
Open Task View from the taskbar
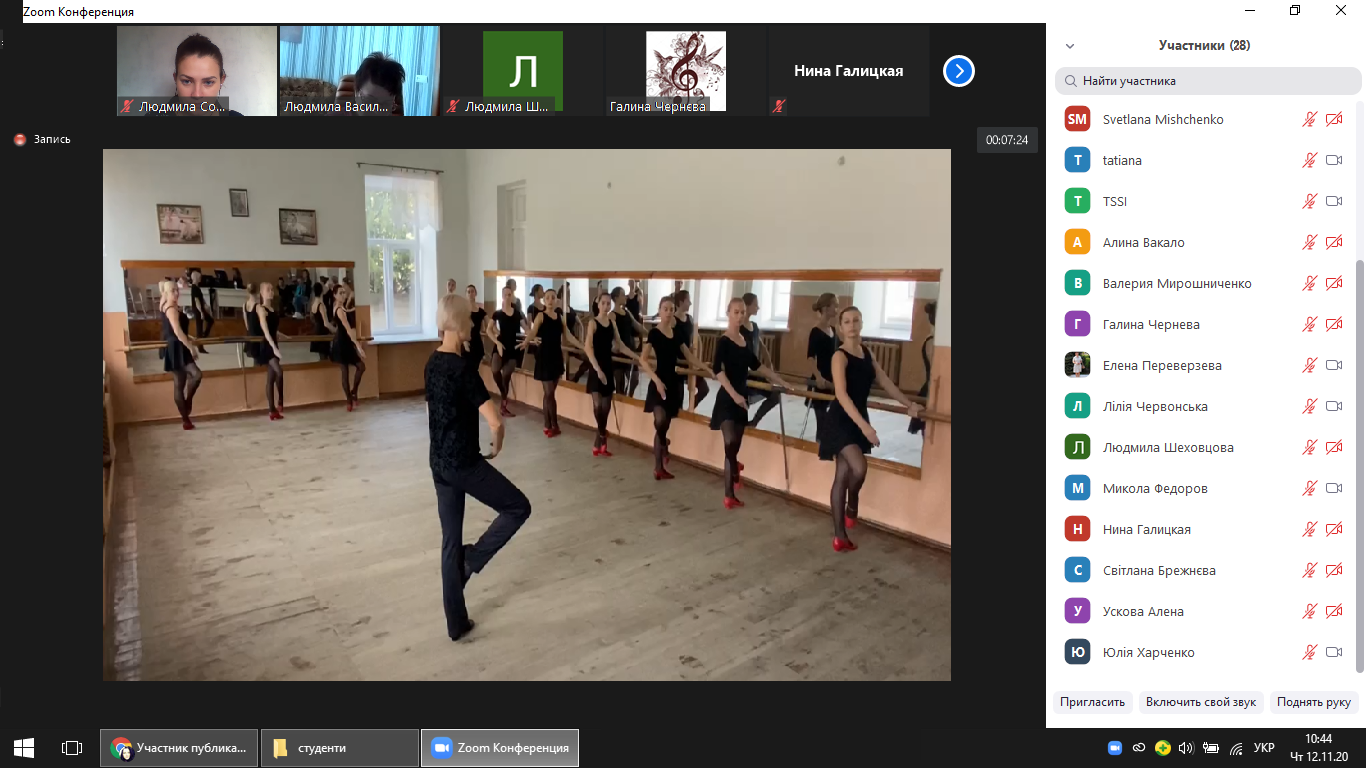click(71, 748)
